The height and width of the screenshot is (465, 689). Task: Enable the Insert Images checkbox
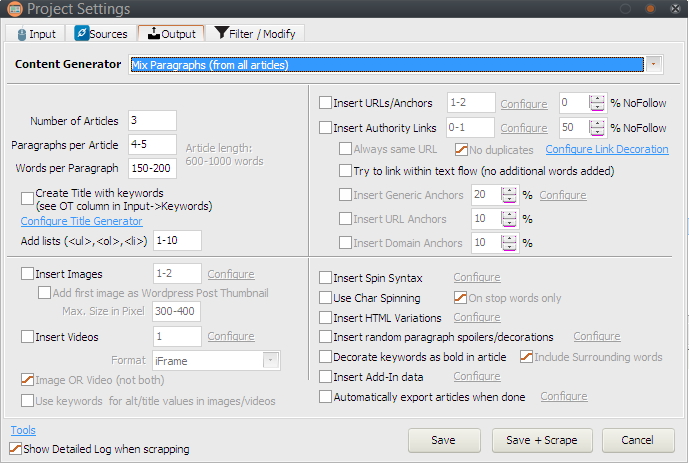[27, 274]
